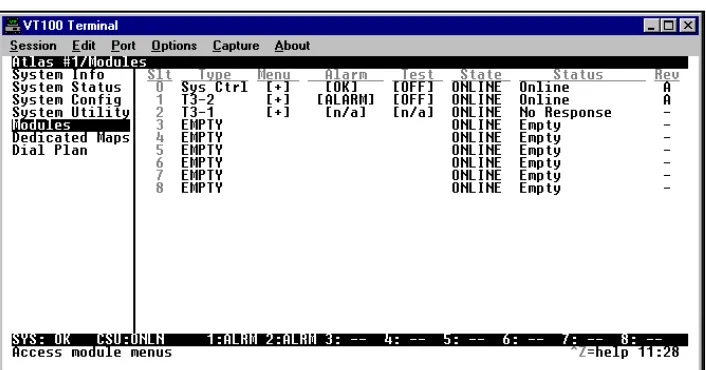The image size is (706, 370).
Task: Toggle the [OFF] test for T3-2
Action: 413,100
